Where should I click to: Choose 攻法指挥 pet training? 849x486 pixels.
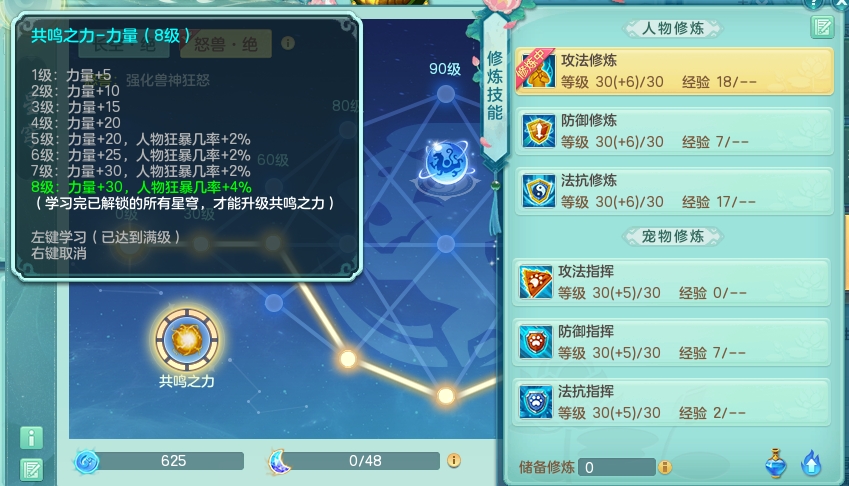(x=671, y=283)
